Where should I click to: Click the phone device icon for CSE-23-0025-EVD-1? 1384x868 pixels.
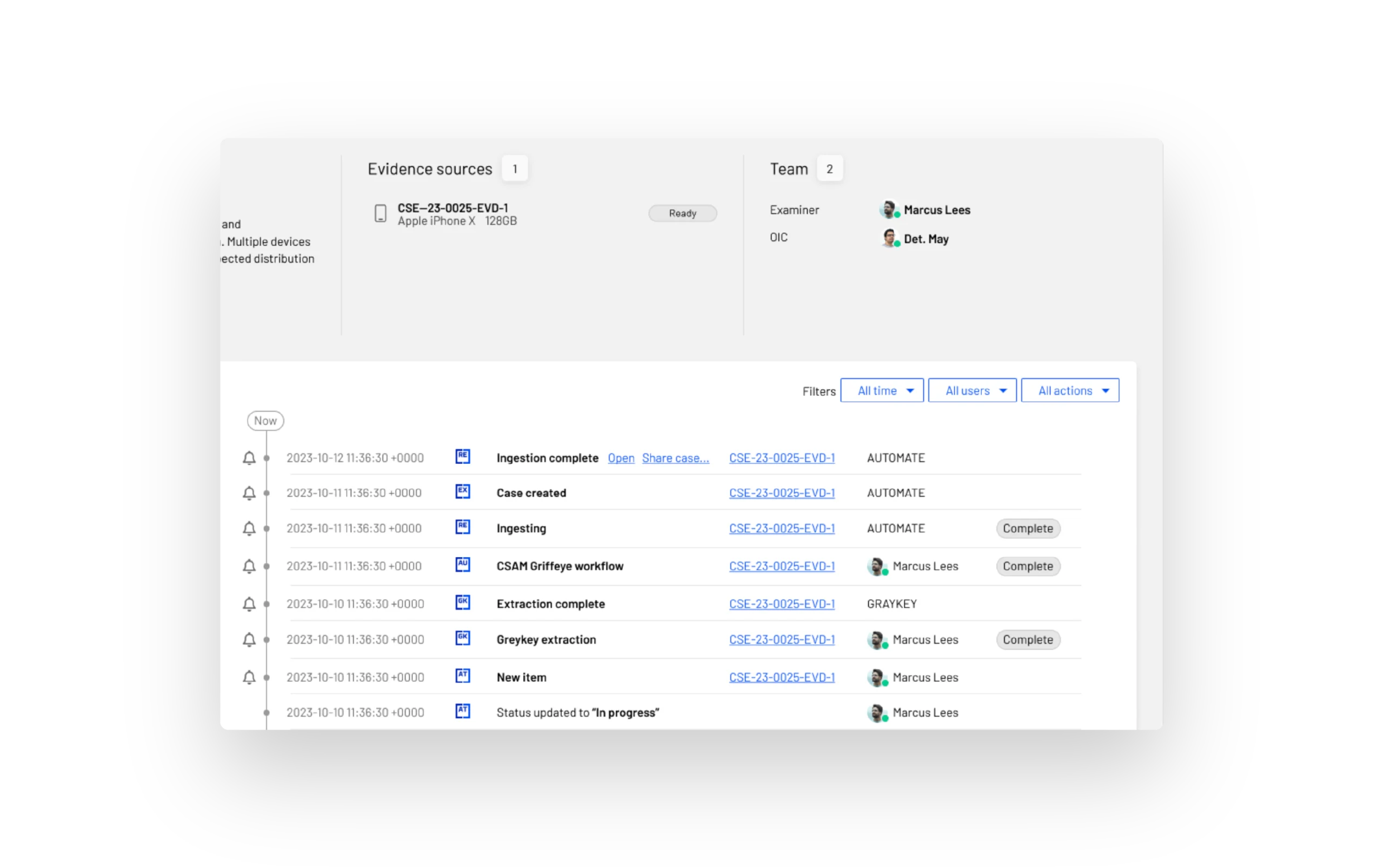(x=380, y=213)
